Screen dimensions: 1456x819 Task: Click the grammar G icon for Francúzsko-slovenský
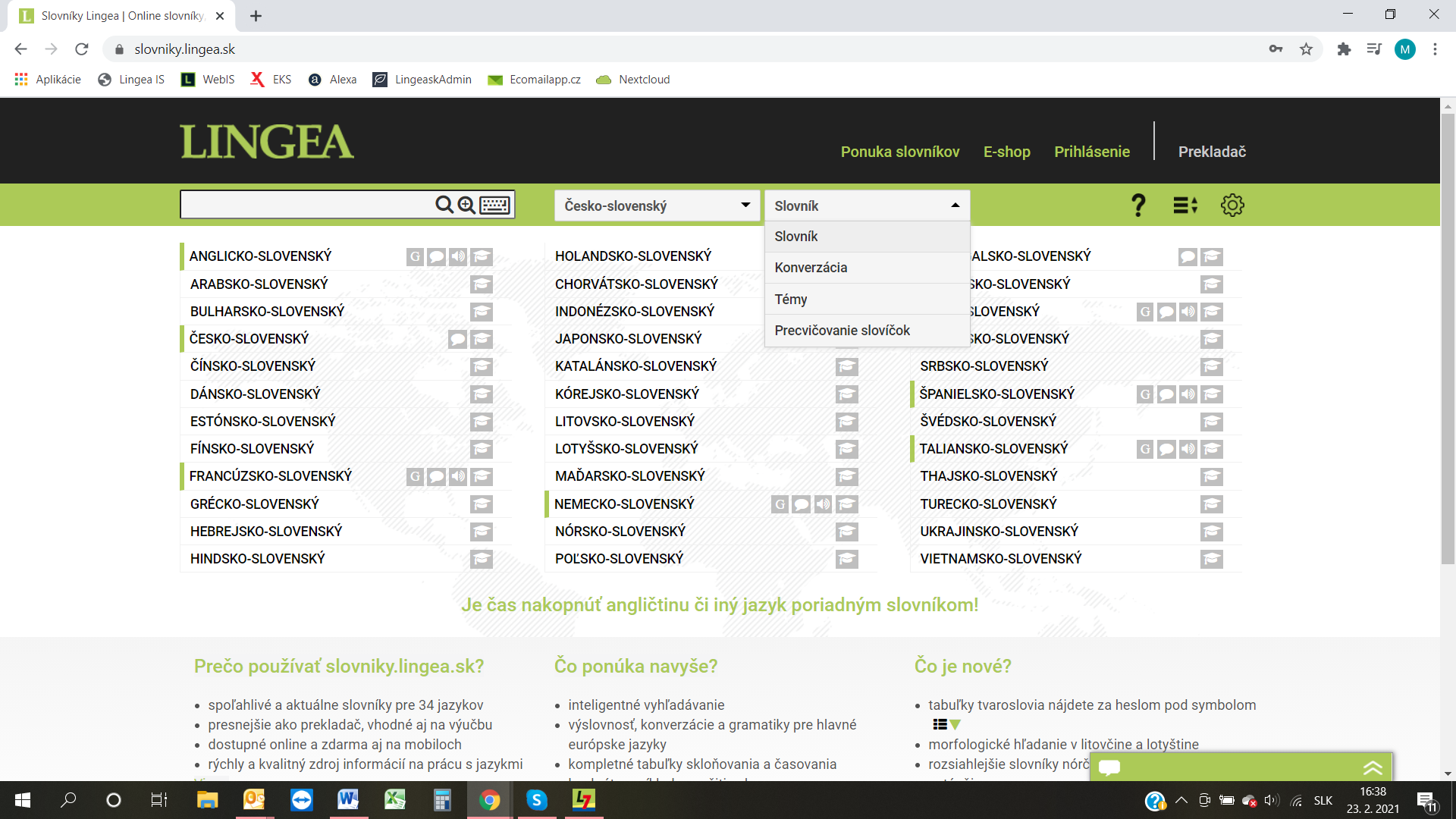click(x=415, y=476)
